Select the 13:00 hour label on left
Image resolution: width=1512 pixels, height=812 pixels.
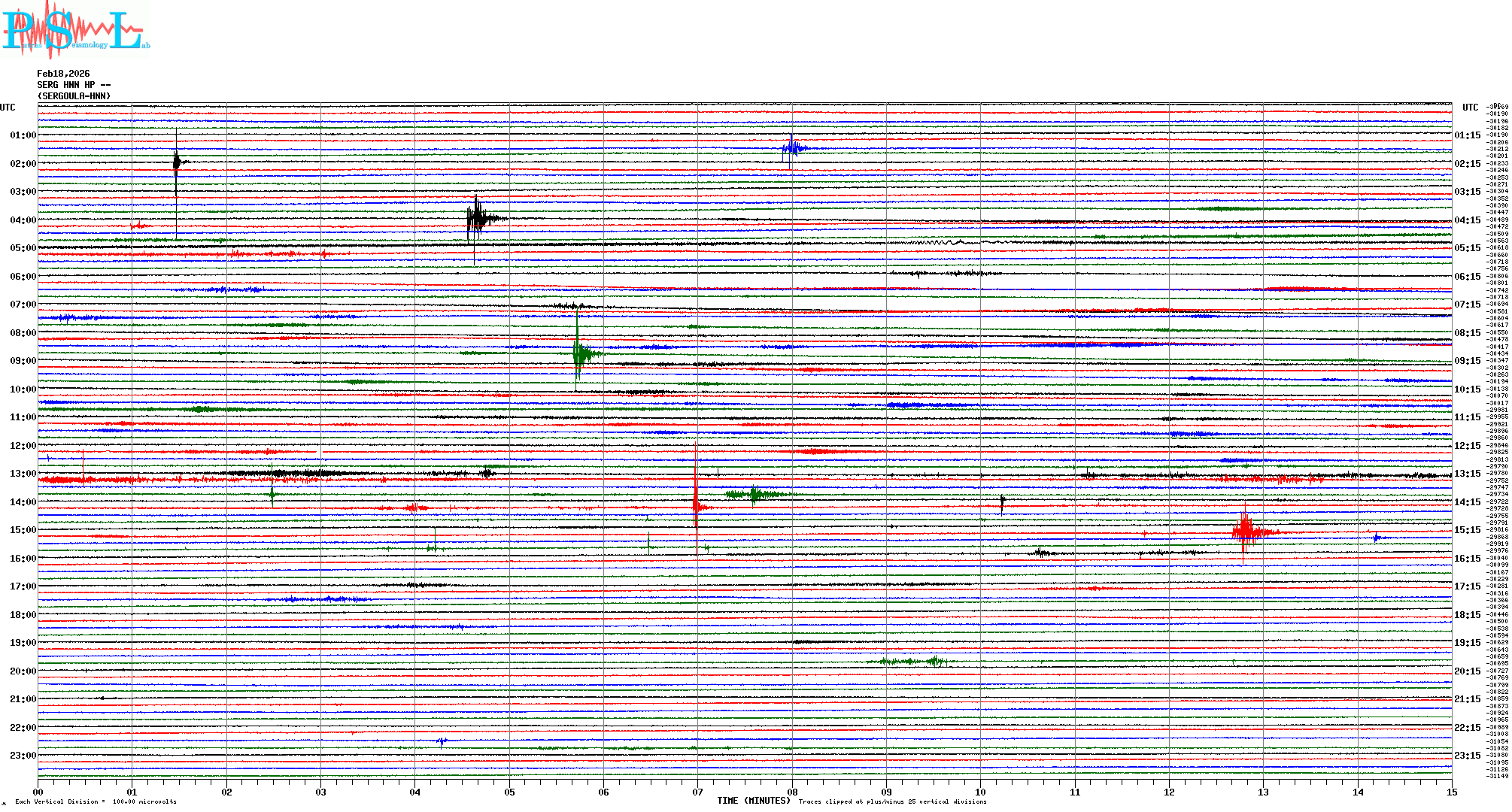pyautogui.click(x=23, y=474)
